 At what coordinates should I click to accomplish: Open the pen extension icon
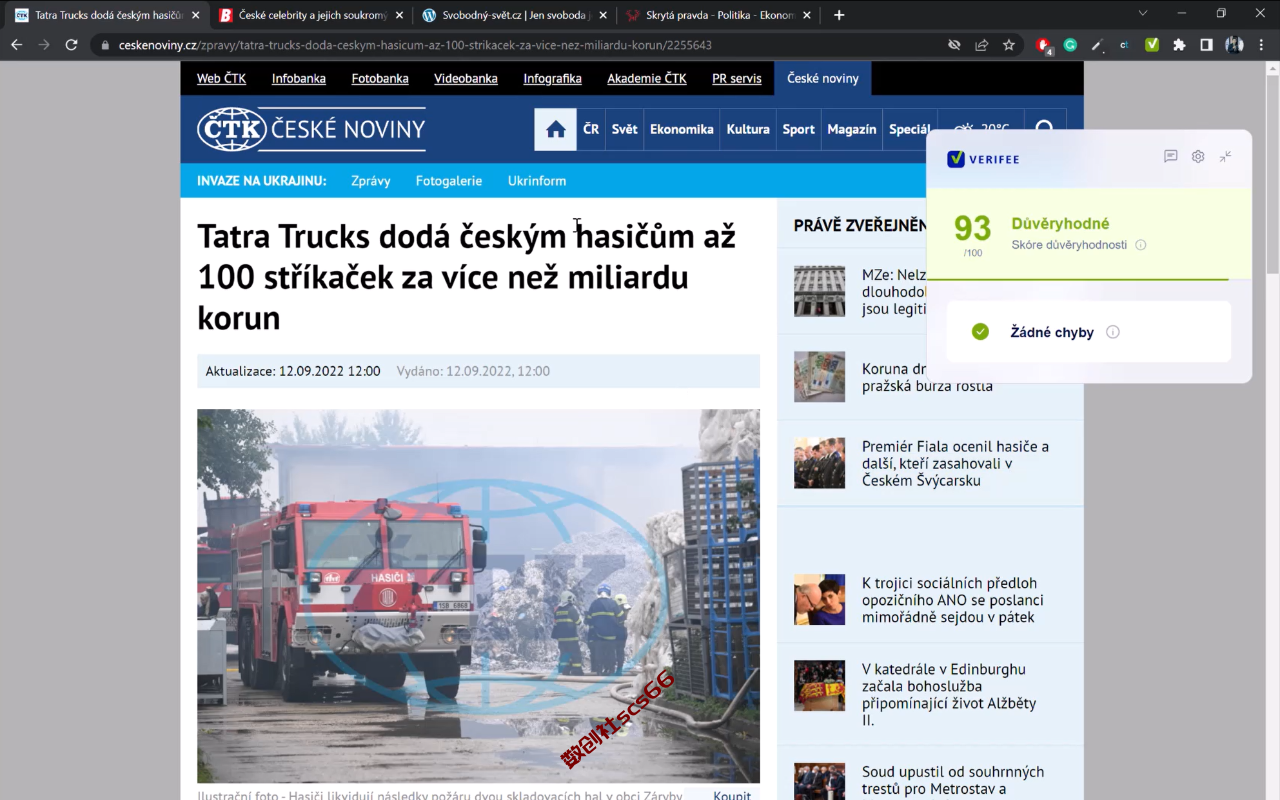[1097, 45]
